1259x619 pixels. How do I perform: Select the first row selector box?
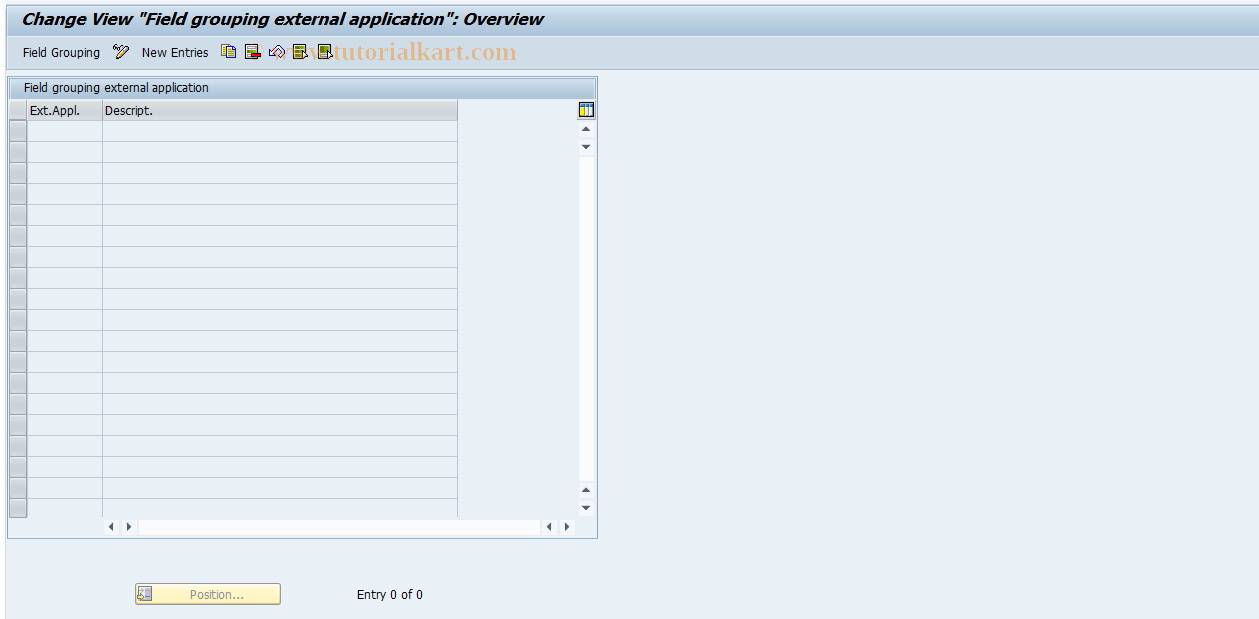point(18,131)
